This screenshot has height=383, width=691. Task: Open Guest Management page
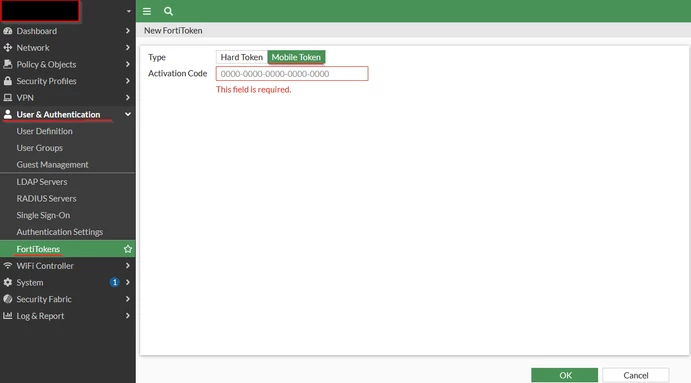(52, 165)
